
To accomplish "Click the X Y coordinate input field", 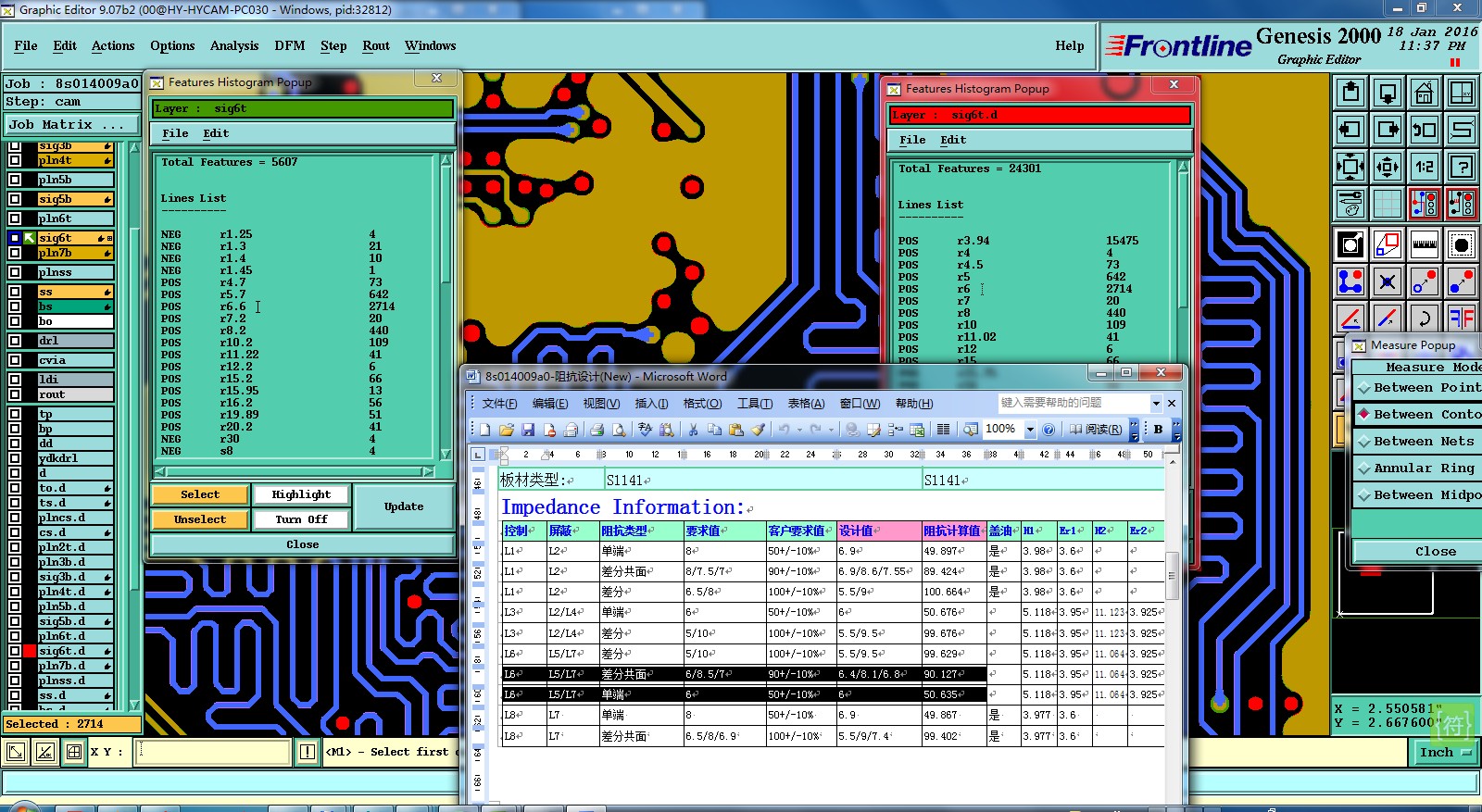I will pos(214,752).
